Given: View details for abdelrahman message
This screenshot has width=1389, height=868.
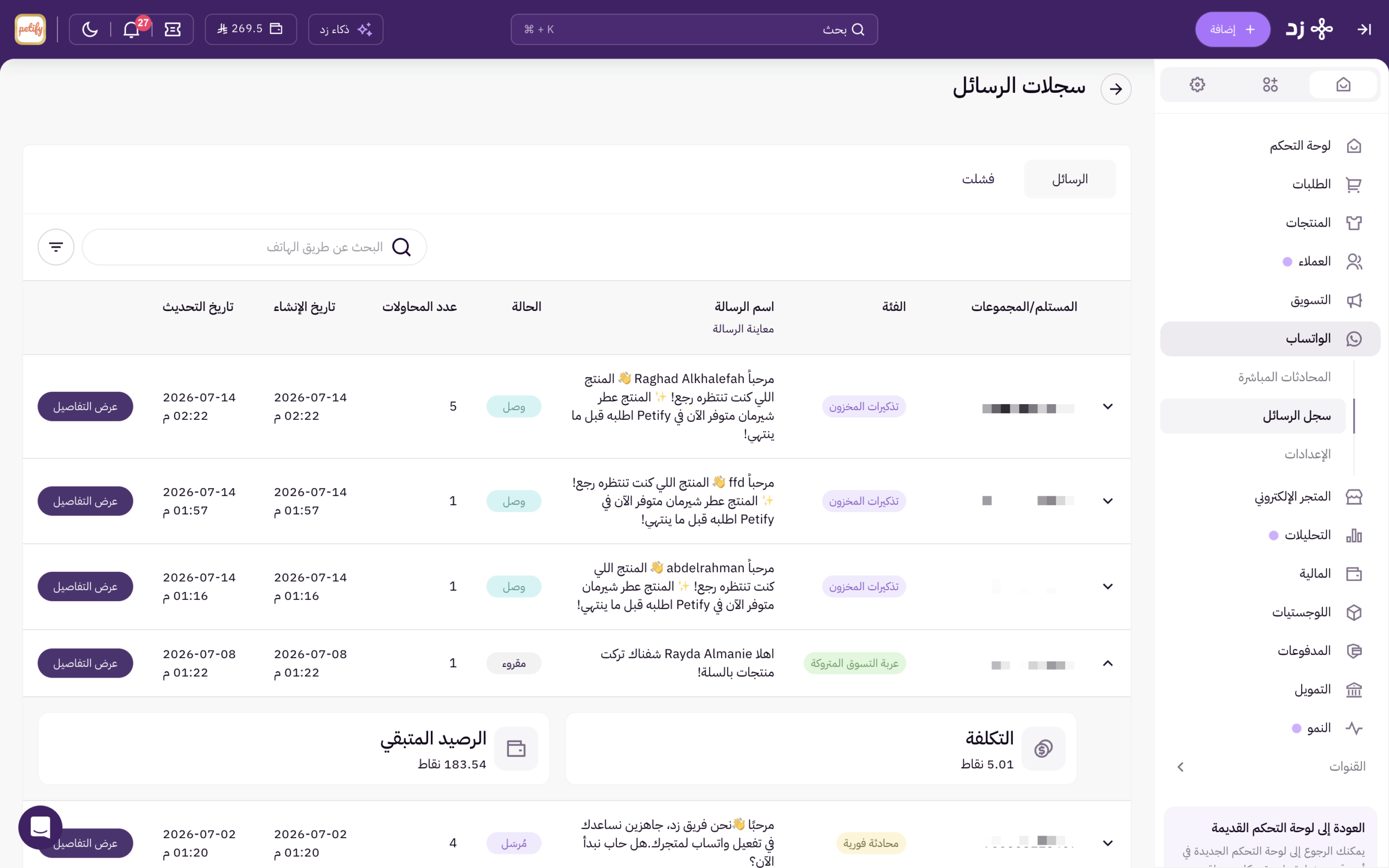Looking at the screenshot, I should point(86,586).
